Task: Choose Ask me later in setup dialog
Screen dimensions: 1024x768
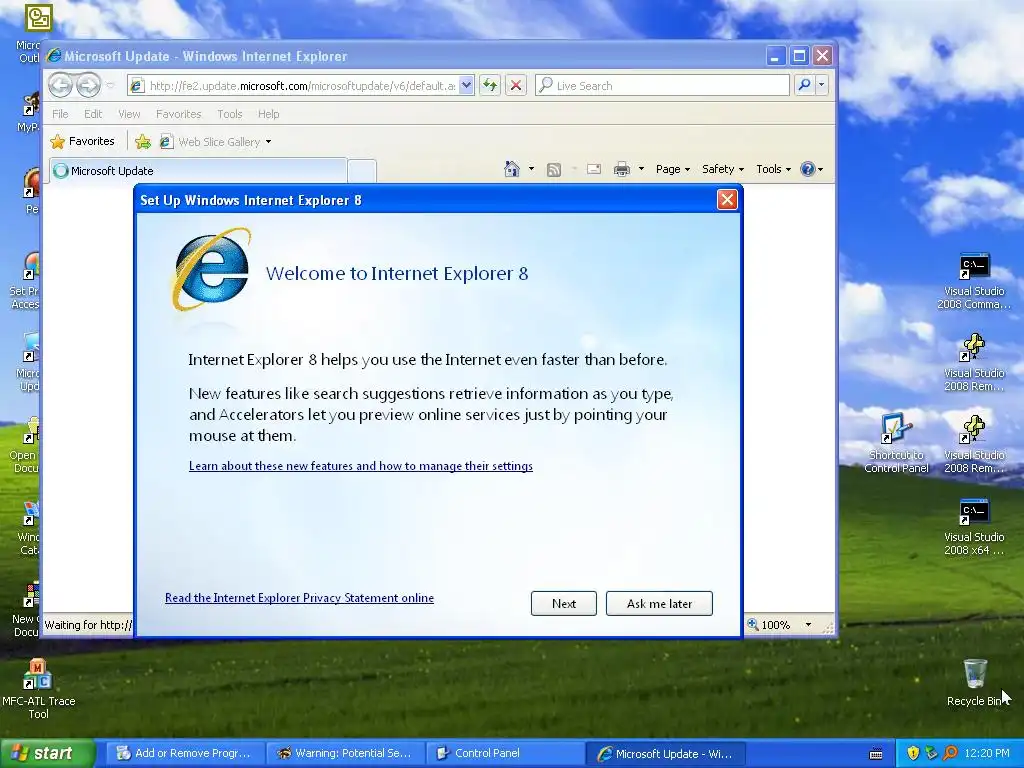Action: click(659, 603)
